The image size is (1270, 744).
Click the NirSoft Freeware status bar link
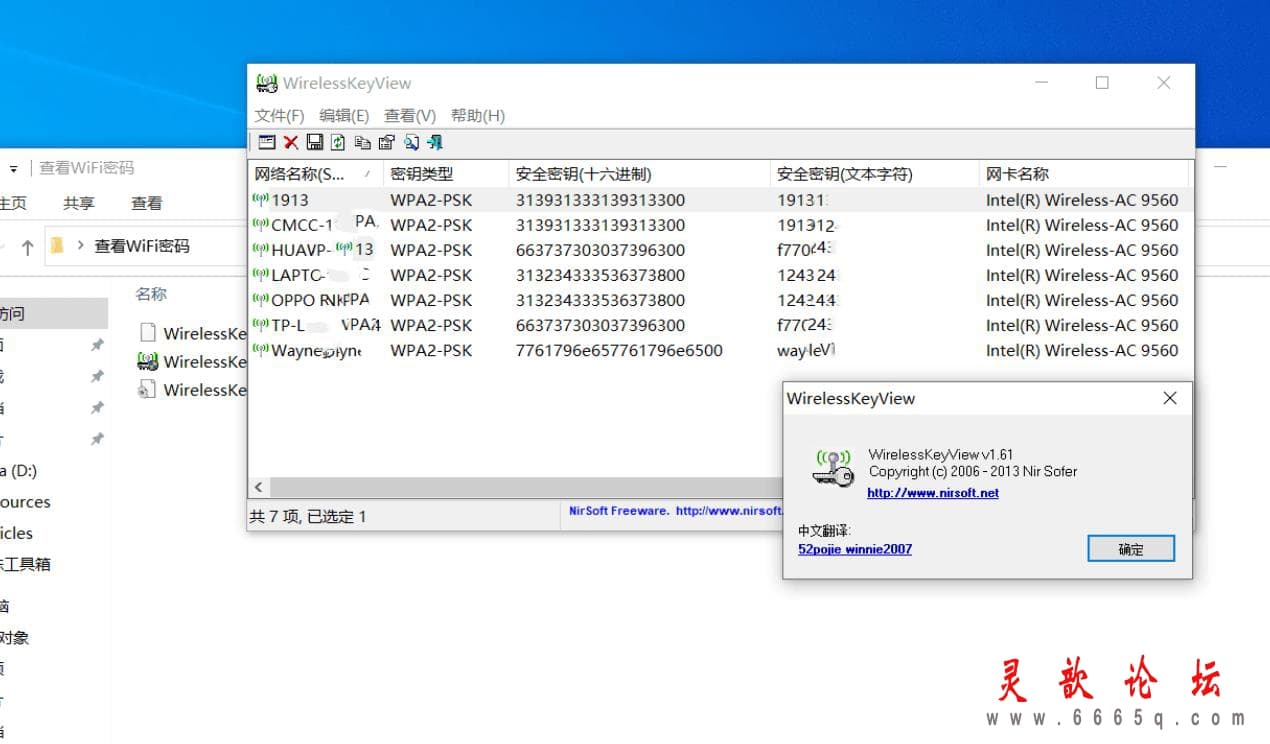point(675,511)
